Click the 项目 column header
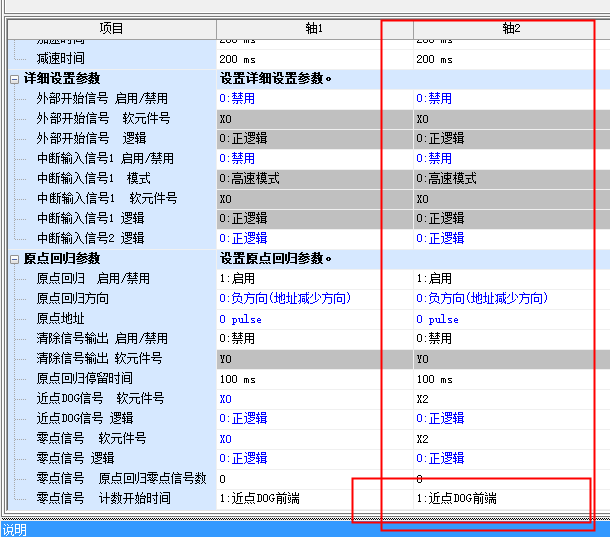610x537 pixels. 111,29
